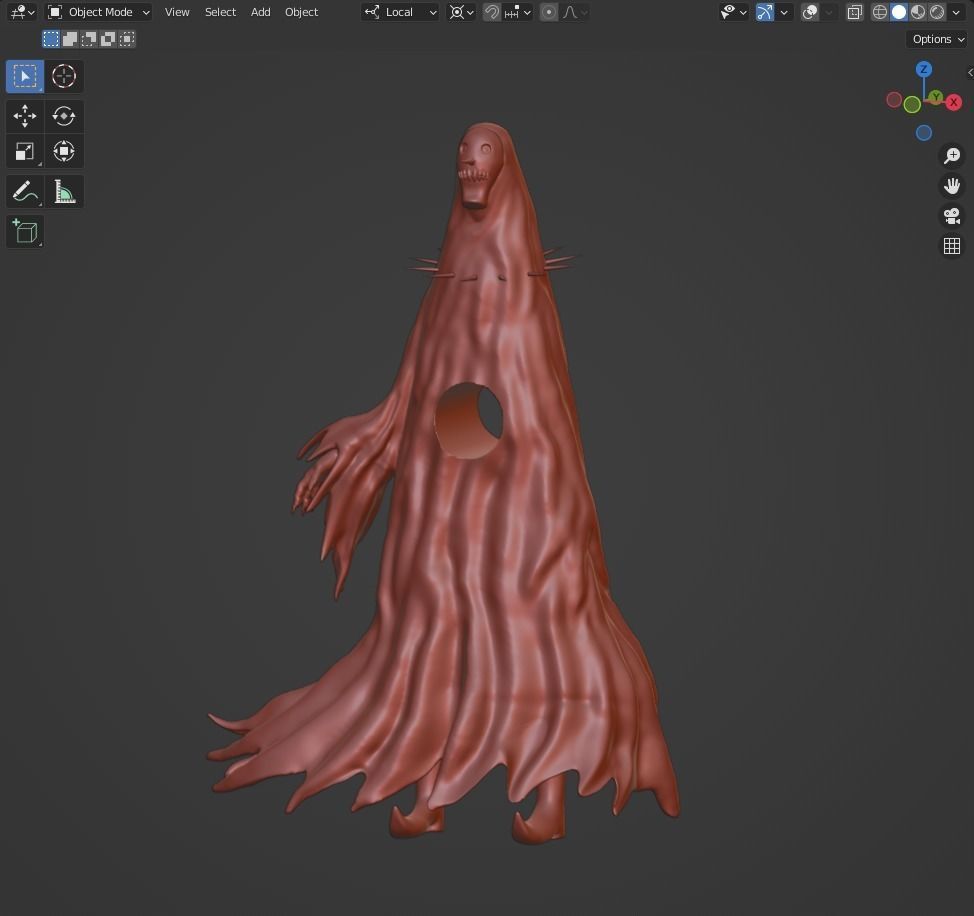Enable snapping with the magnet icon
Viewport: 974px width, 916px height.
pyautogui.click(x=491, y=12)
